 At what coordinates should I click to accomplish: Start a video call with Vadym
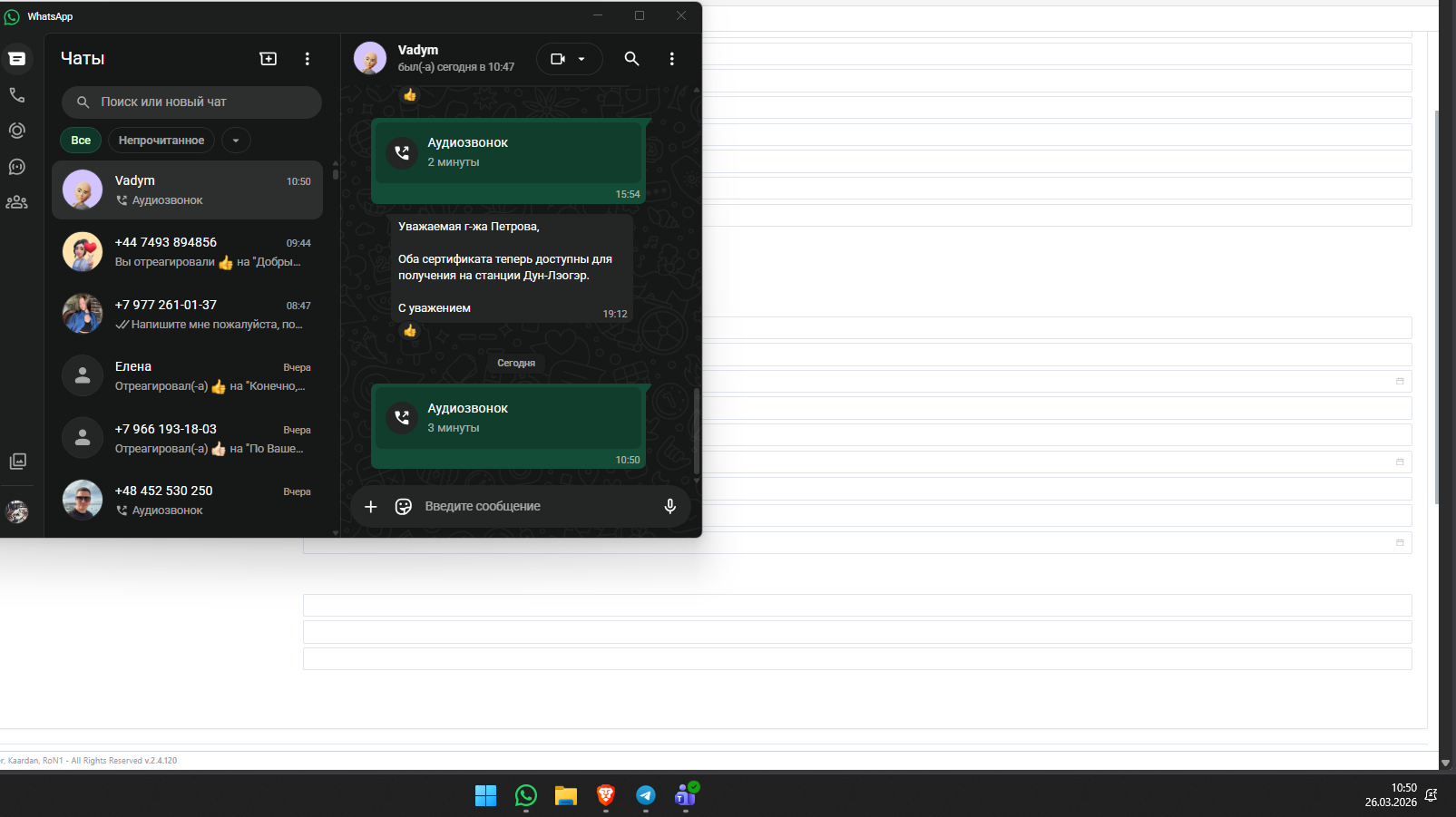pos(558,59)
